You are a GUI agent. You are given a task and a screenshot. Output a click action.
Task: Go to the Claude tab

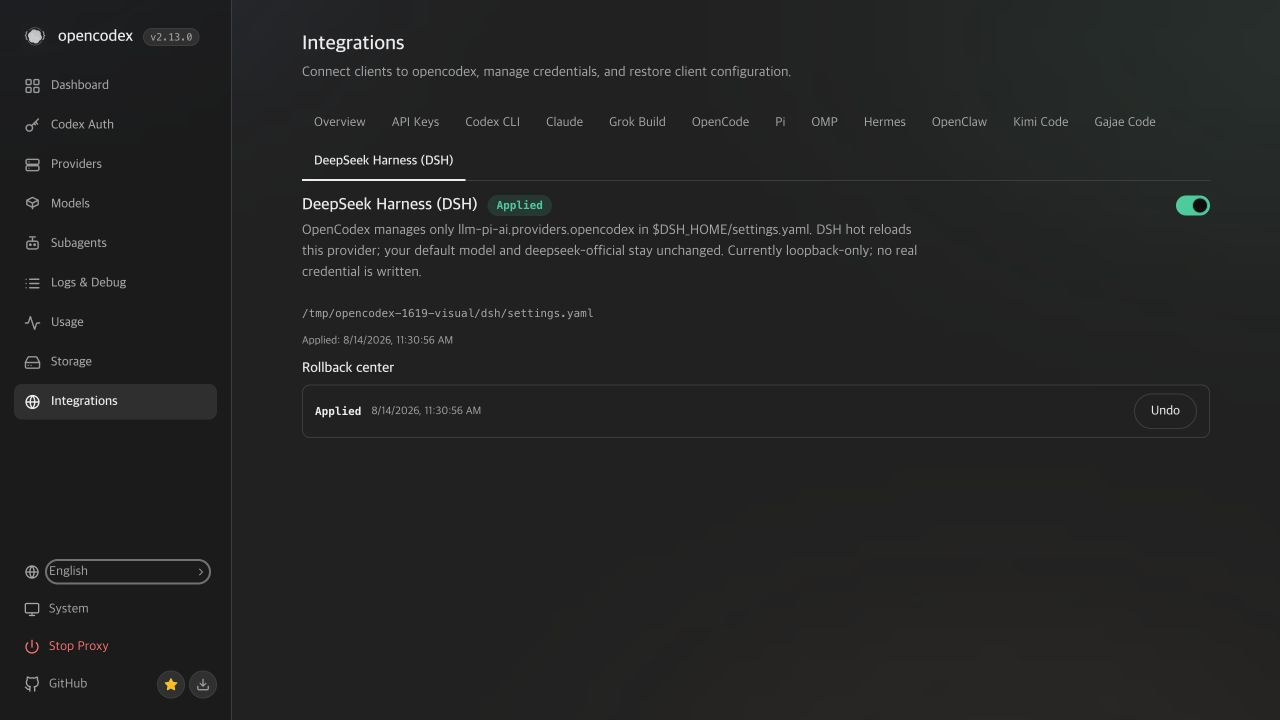pyautogui.click(x=564, y=122)
